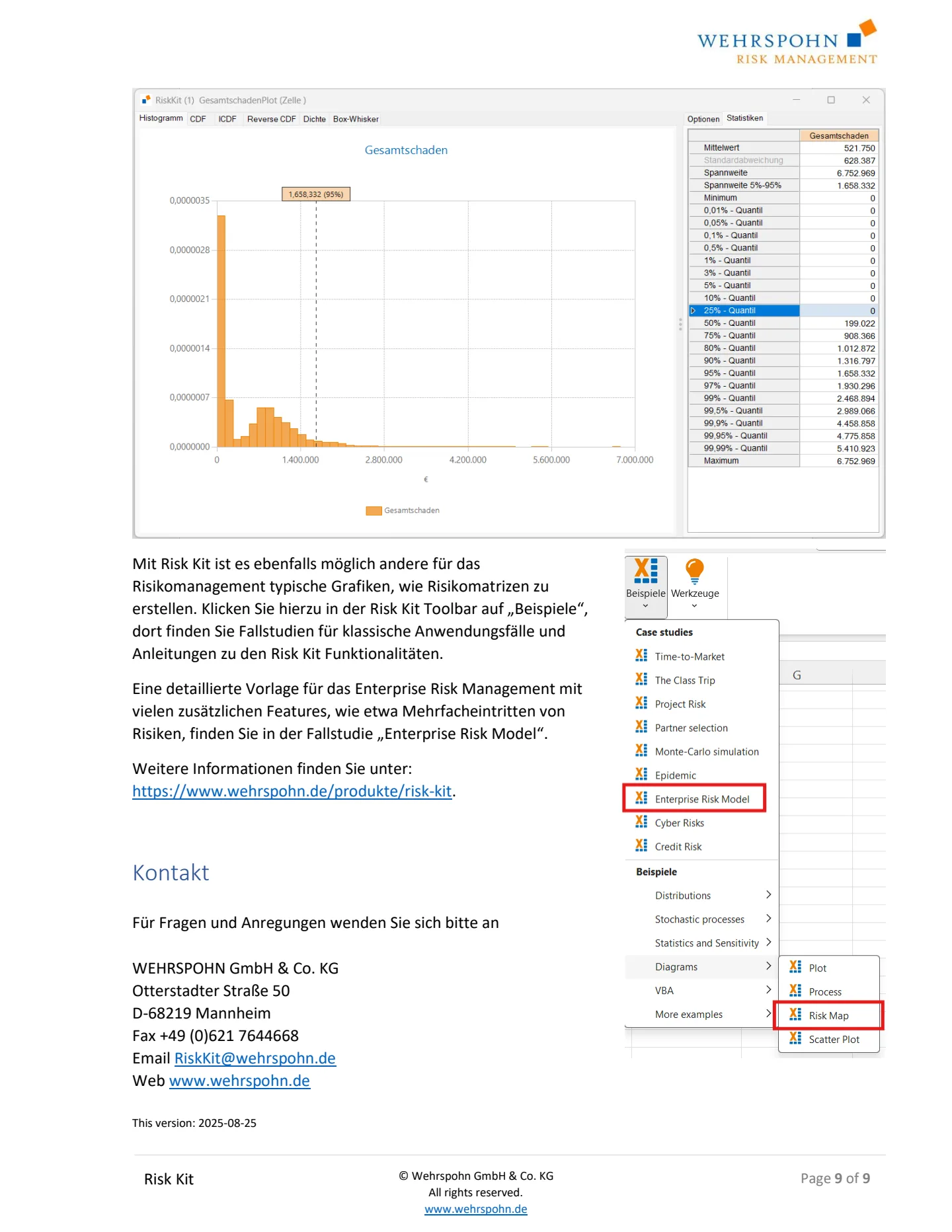Open the Project Risk case study icon
Viewport: 952px width, 1232px height.
(x=641, y=703)
